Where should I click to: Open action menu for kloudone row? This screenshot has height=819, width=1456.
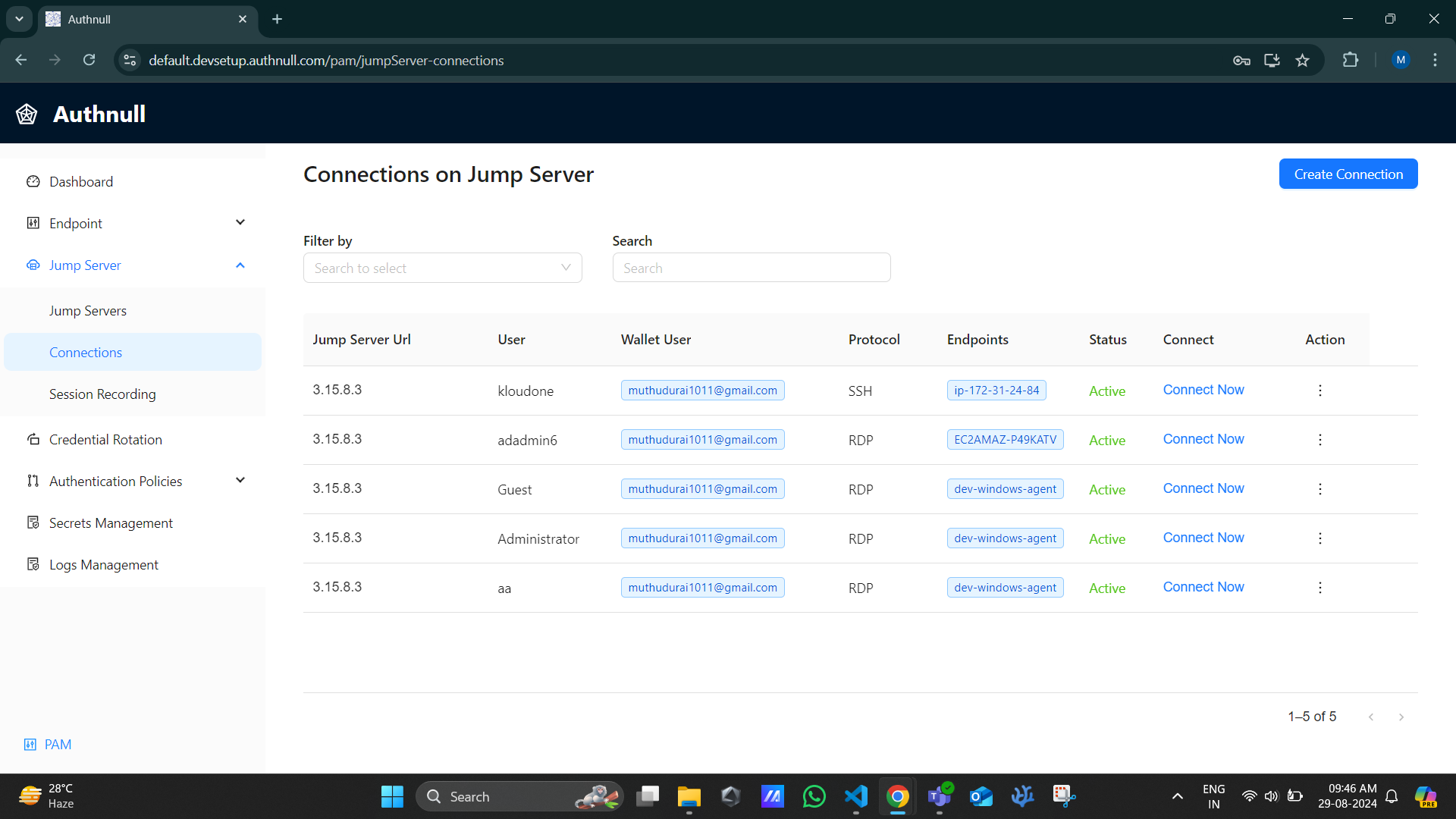pos(1319,391)
